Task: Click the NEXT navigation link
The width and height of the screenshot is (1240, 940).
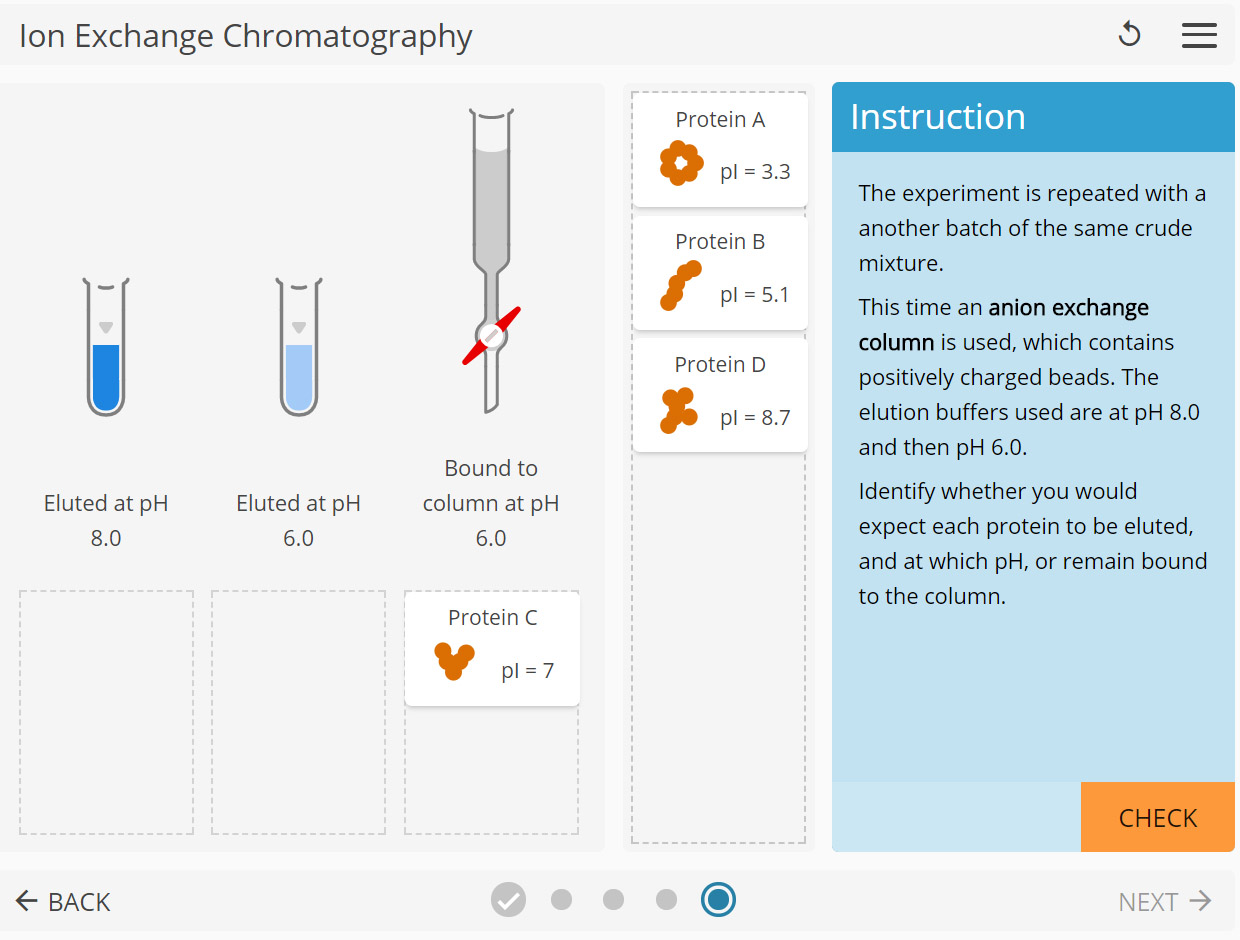Action: (1163, 901)
